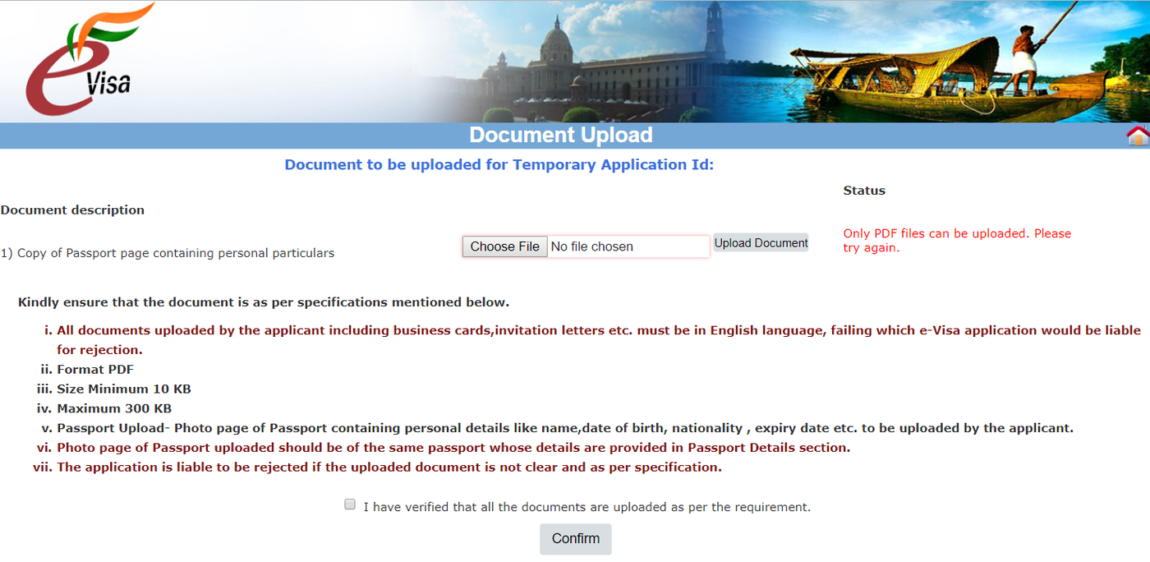Tick the documents verified checkbox
This screenshot has height=562, width=1150.
(x=350, y=505)
